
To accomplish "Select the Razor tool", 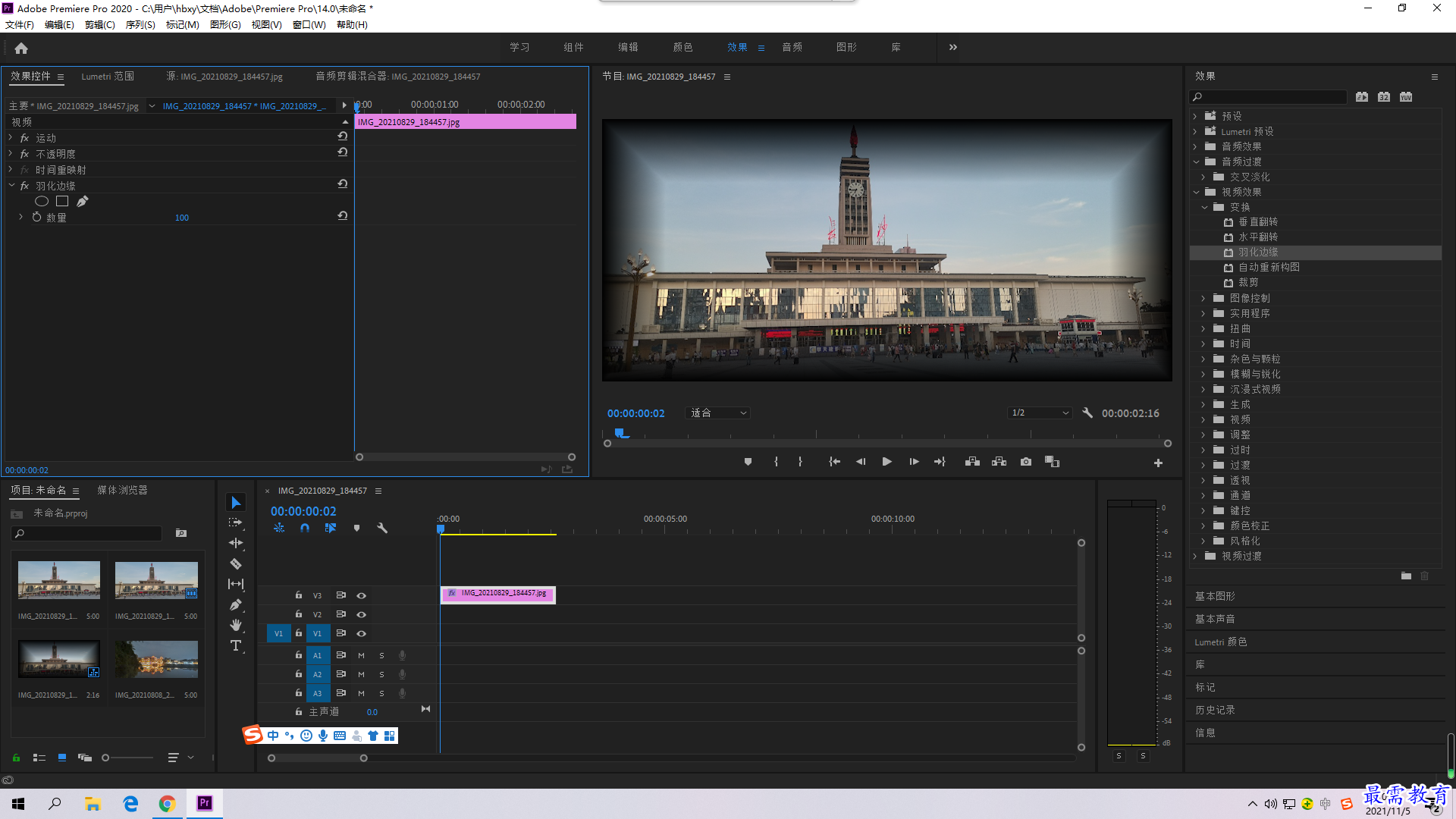I will pos(236,563).
